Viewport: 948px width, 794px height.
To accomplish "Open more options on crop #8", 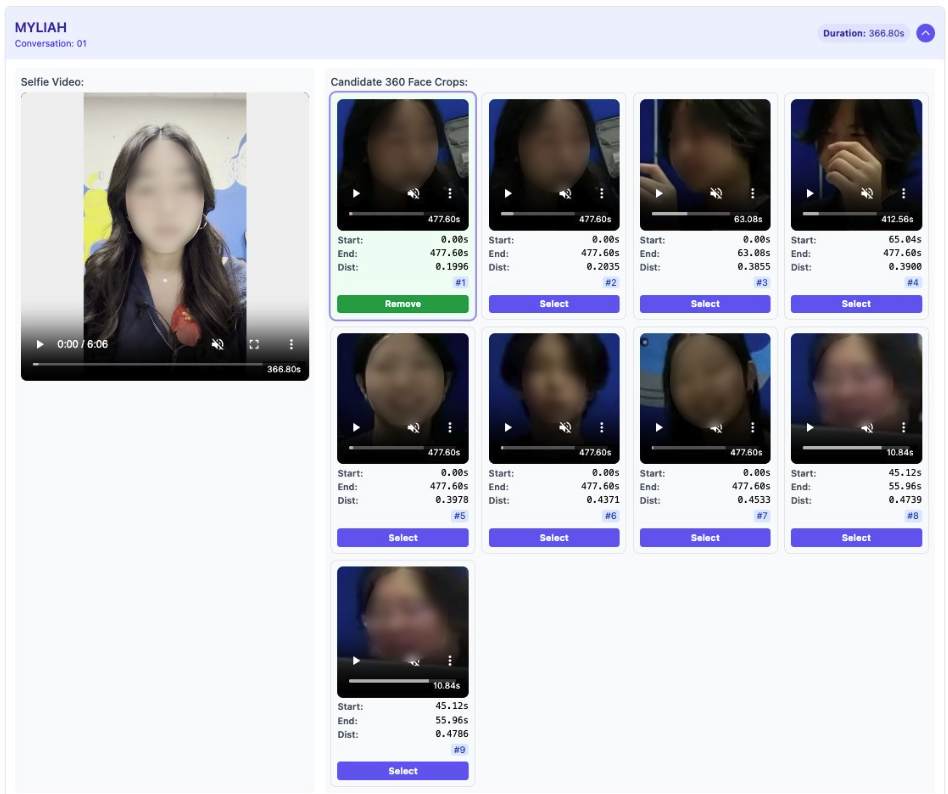I will point(903,427).
